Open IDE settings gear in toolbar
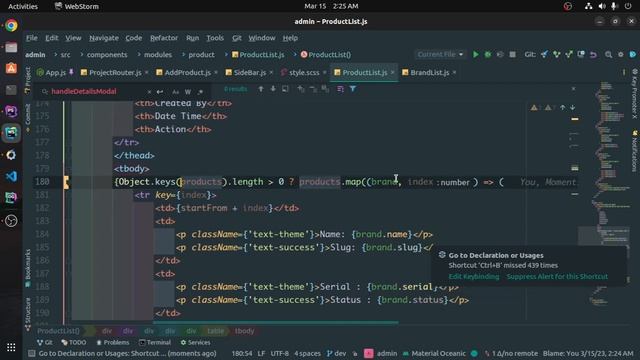640x360 pixels. [x=620, y=54]
